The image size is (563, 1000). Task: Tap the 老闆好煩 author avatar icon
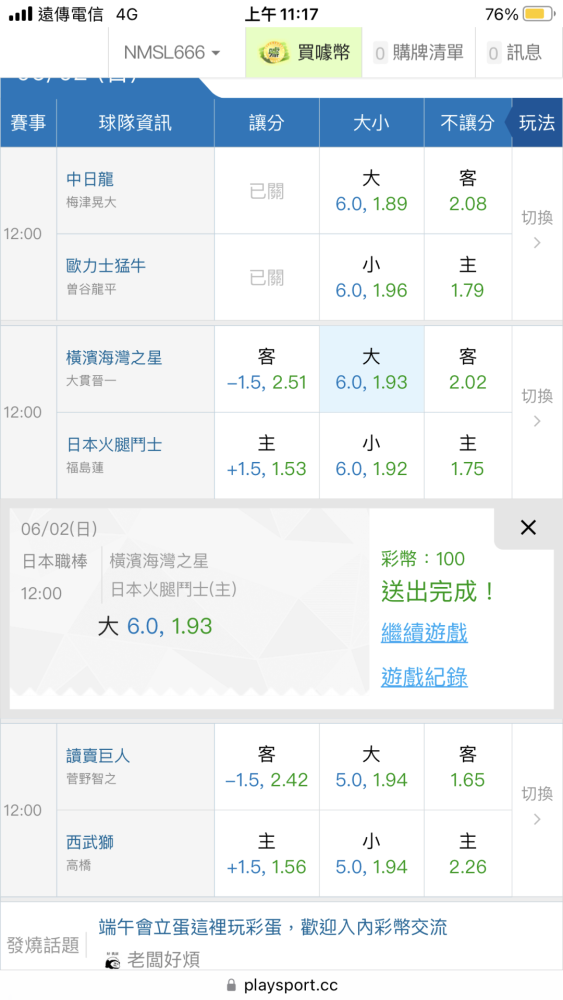click(x=113, y=959)
